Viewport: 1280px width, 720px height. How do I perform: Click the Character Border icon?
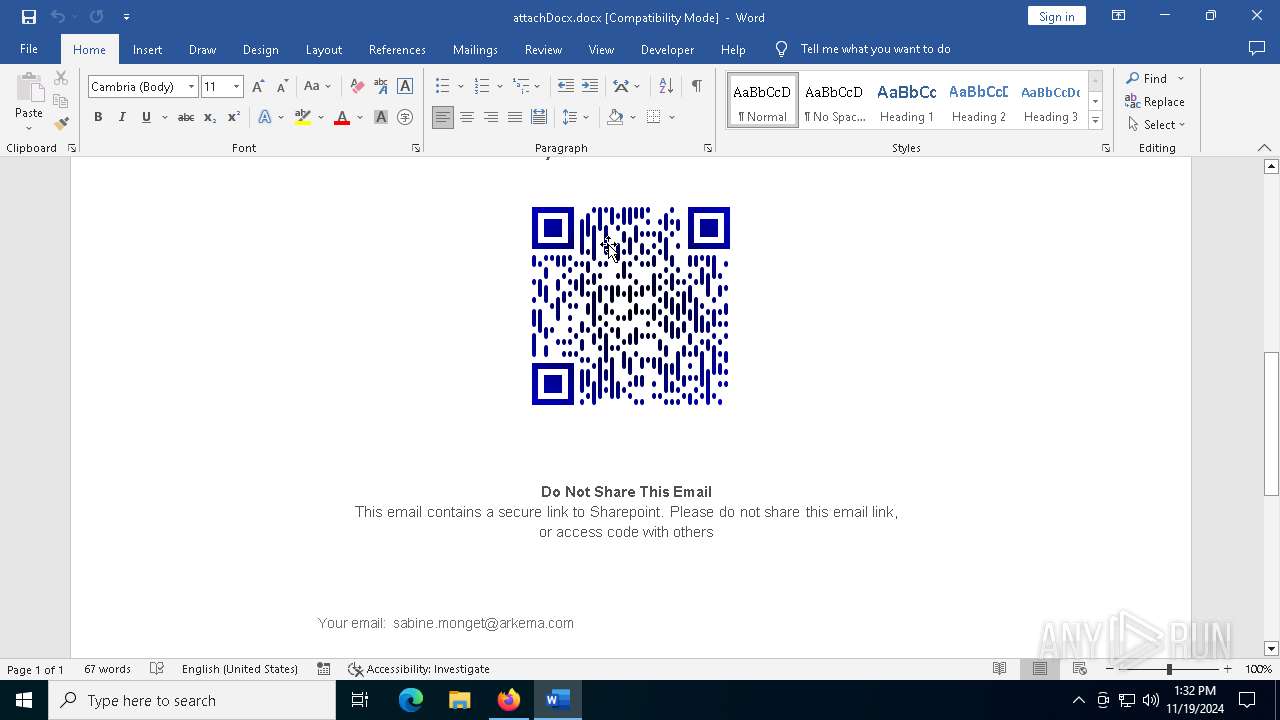tap(405, 86)
